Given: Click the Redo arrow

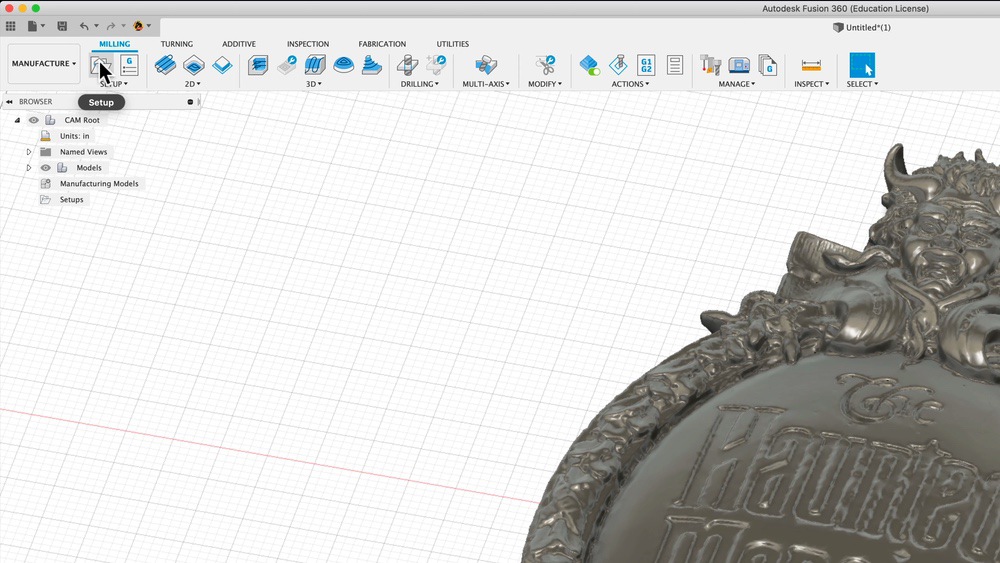Looking at the screenshot, I should (x=111, y=26).
